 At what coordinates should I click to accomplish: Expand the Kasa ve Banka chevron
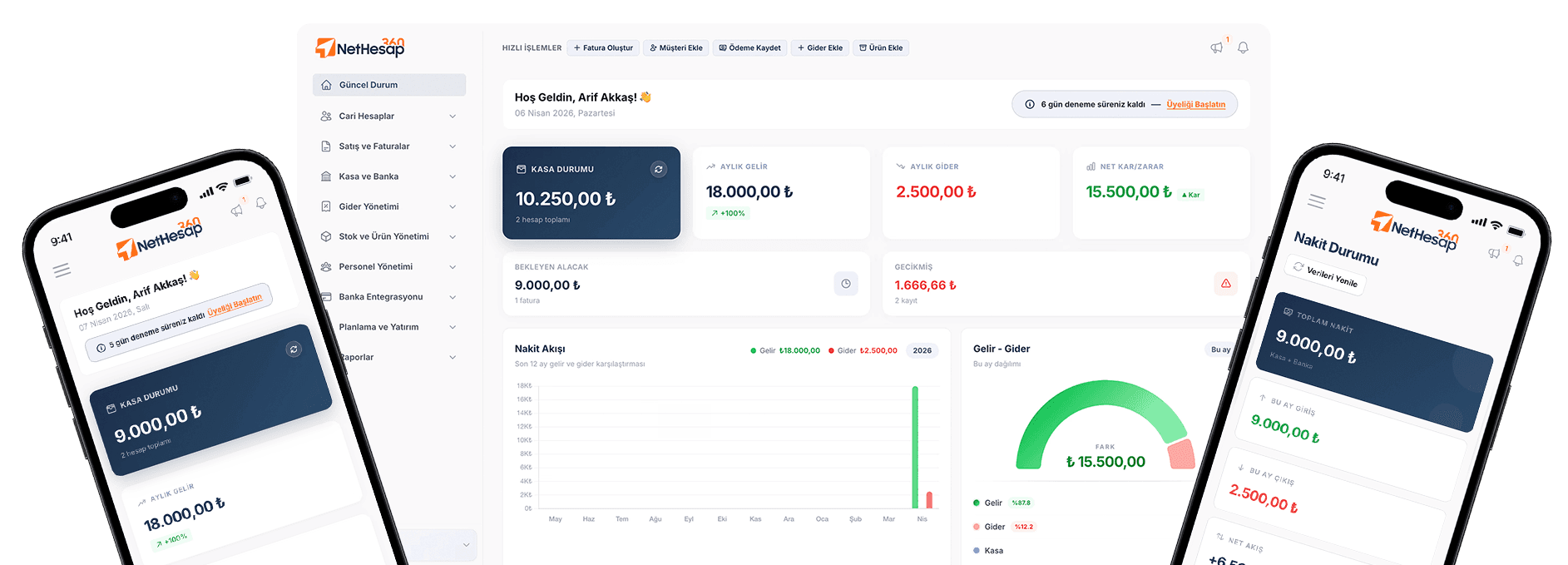[x=453, y=176]
